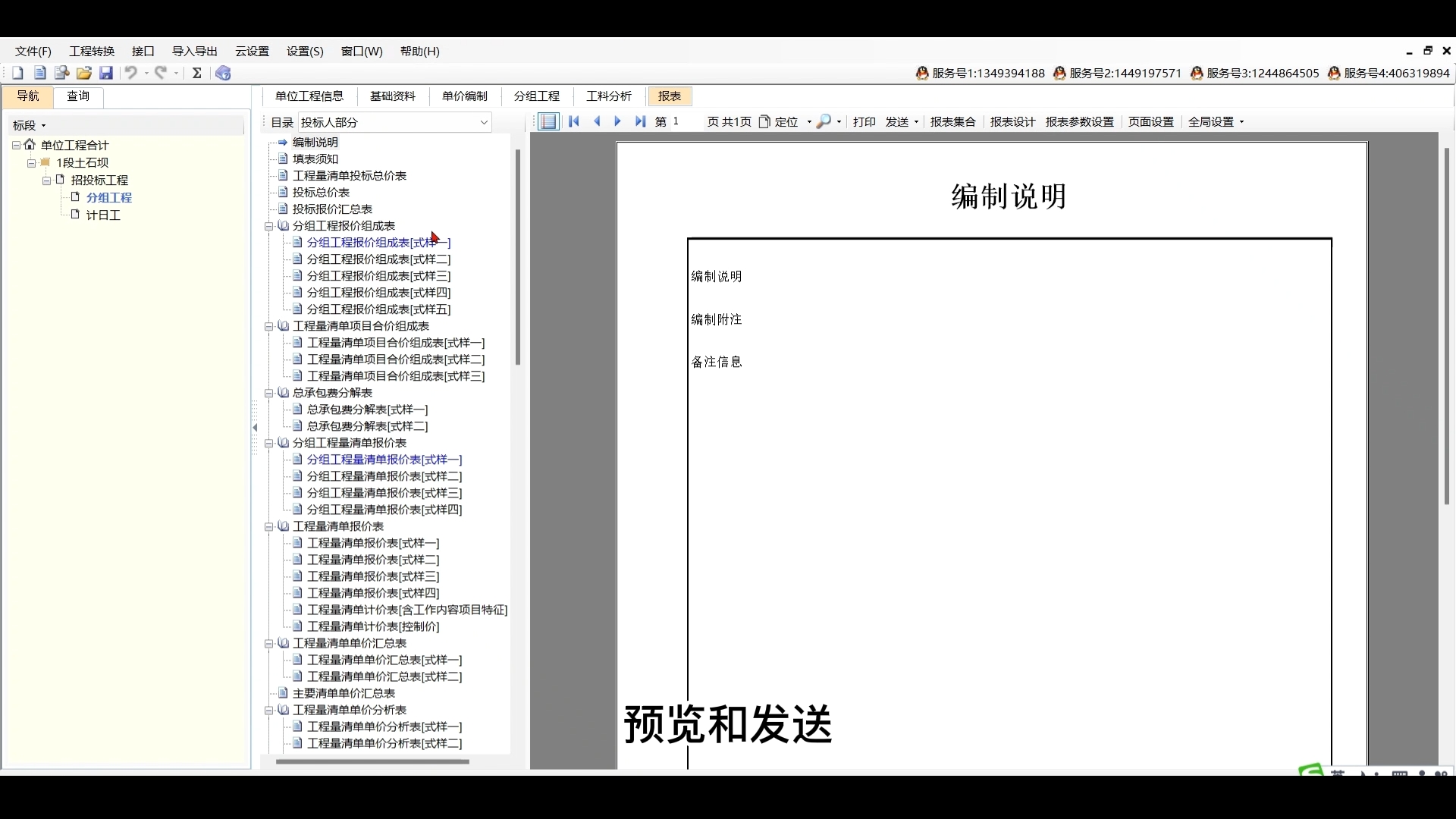Screen dimensions: 1456x819
Task: Click the document wizard toolbar icon
Action: (x=62, y=73)
